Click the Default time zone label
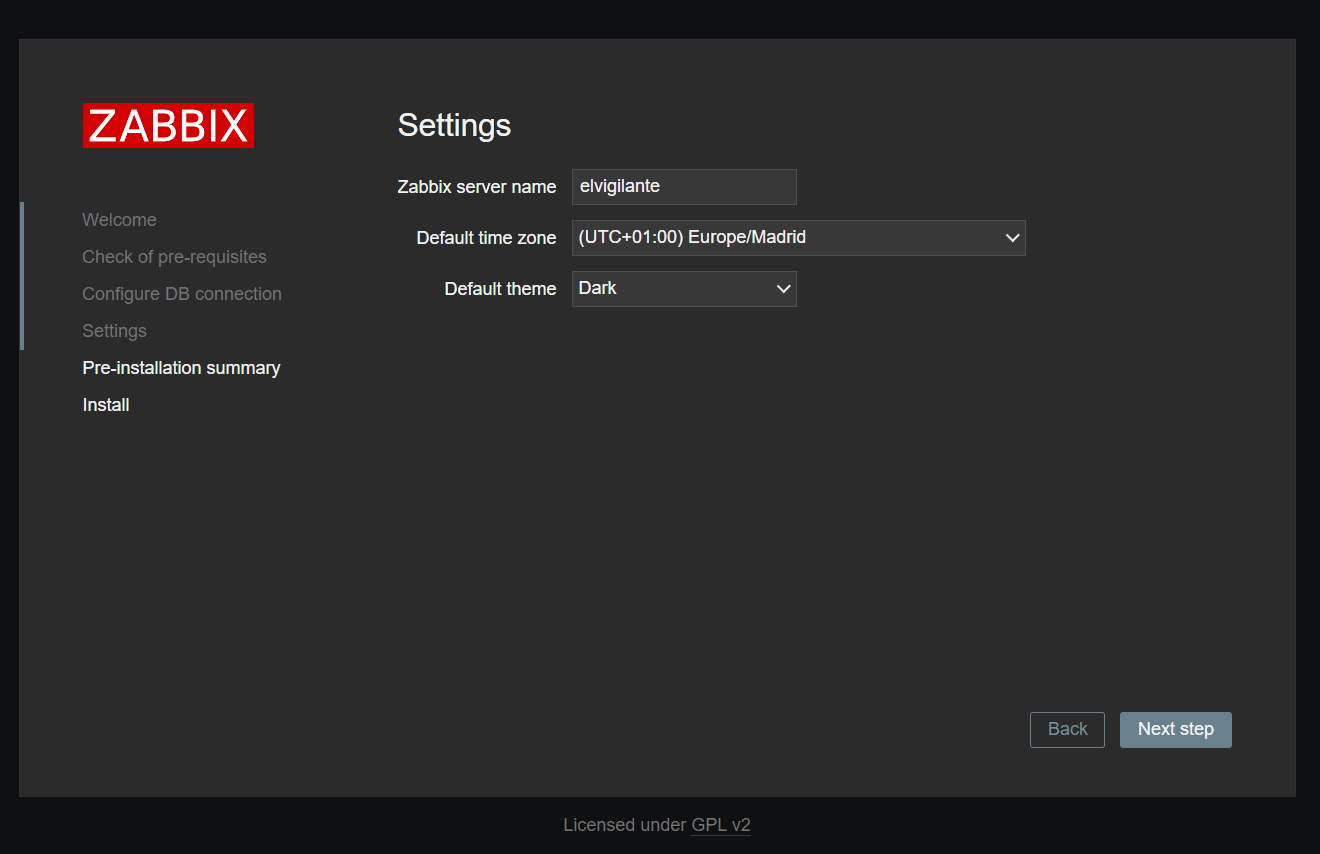The height and width of the screenshot is (854, 1320). pos(486,238)
